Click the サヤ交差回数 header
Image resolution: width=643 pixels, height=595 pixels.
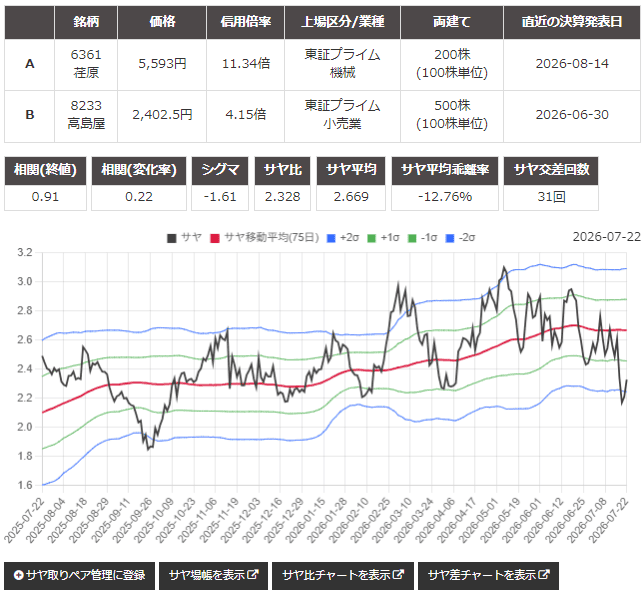point(551,170)
